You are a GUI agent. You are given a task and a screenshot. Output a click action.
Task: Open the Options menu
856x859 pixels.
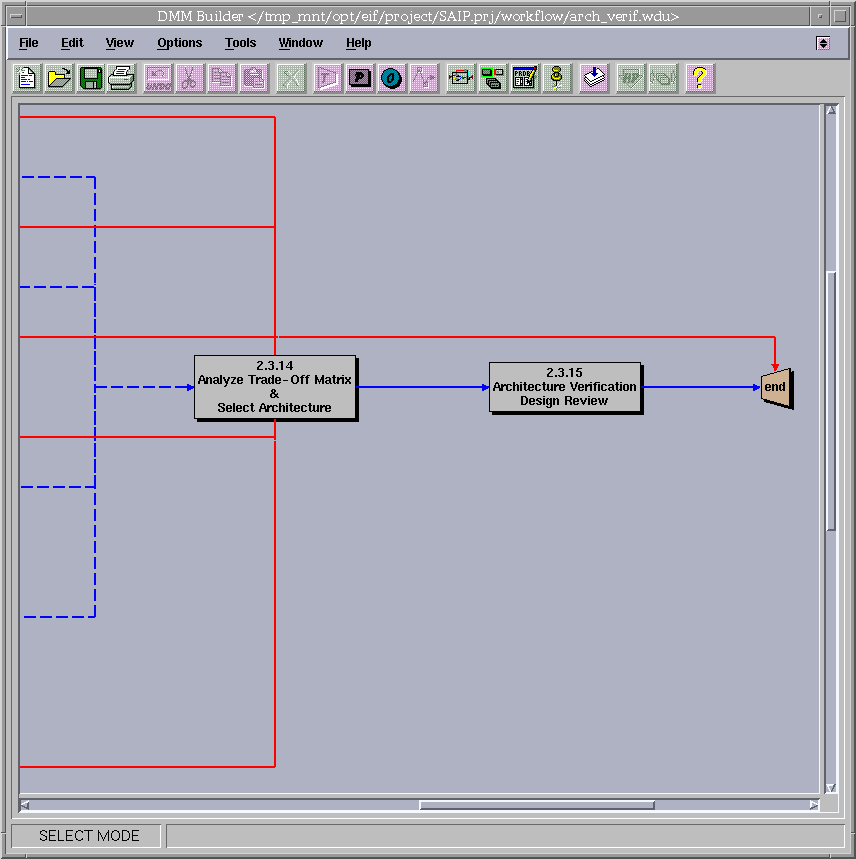point(179,43)
